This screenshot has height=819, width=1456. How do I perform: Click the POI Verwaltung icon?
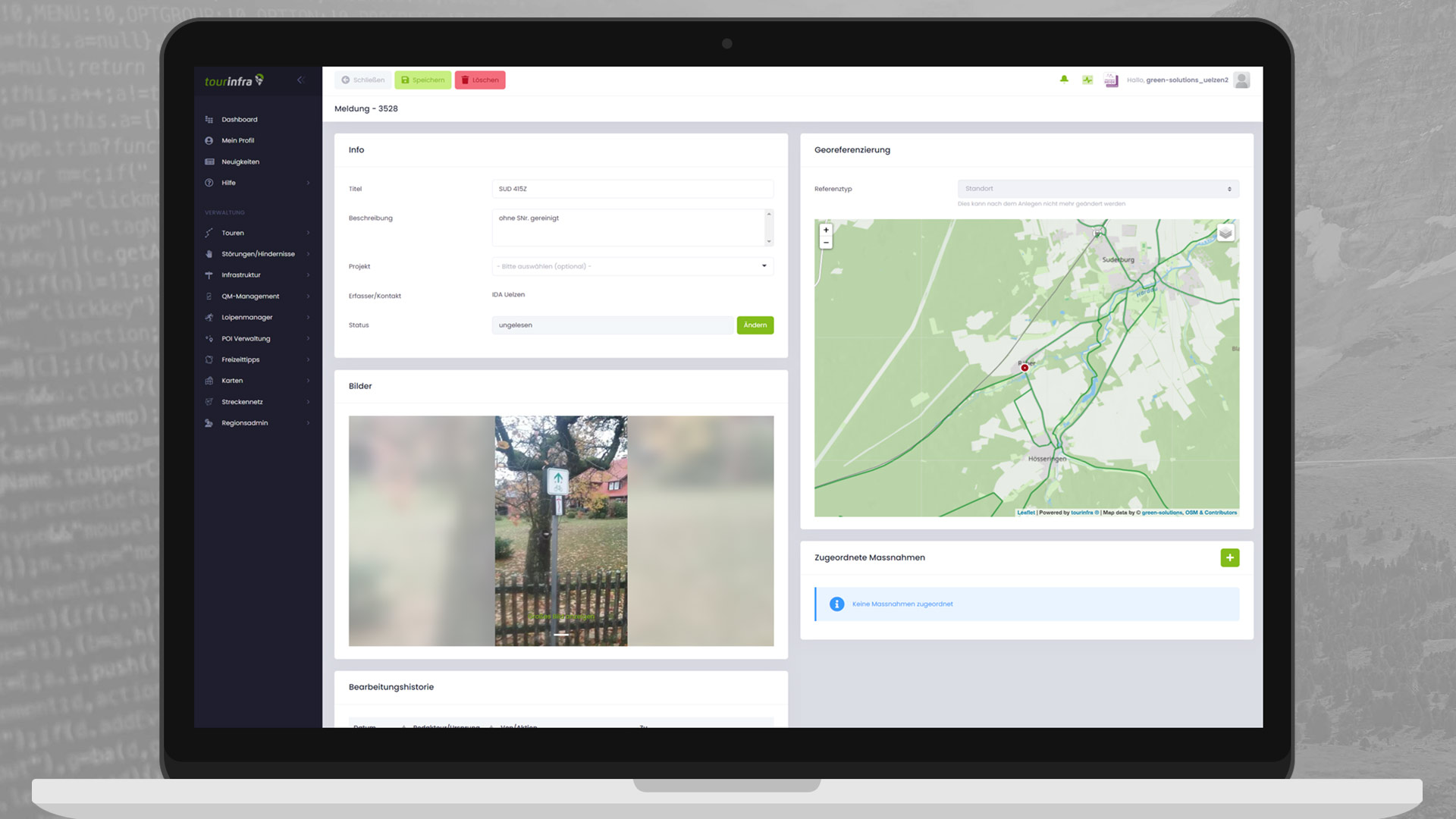pos(209,338)
